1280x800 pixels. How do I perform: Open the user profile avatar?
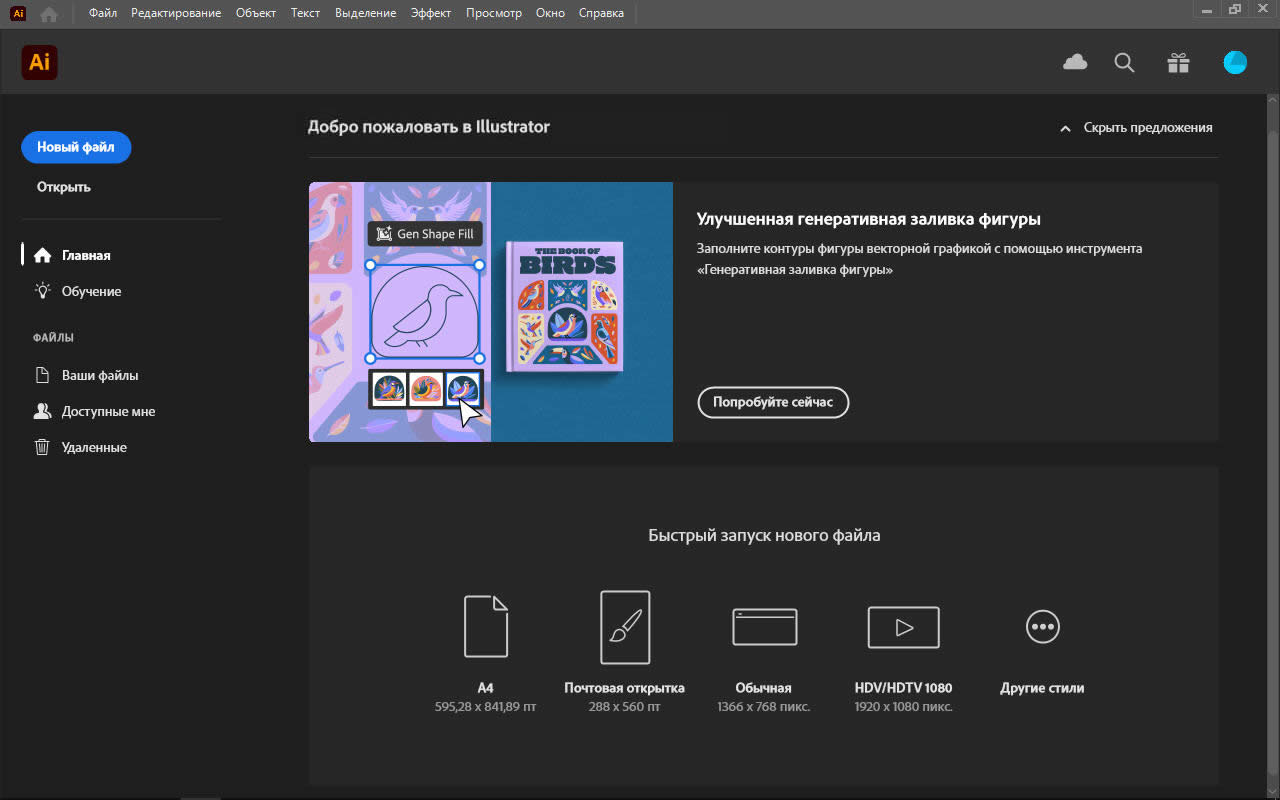click(1235, 63)
